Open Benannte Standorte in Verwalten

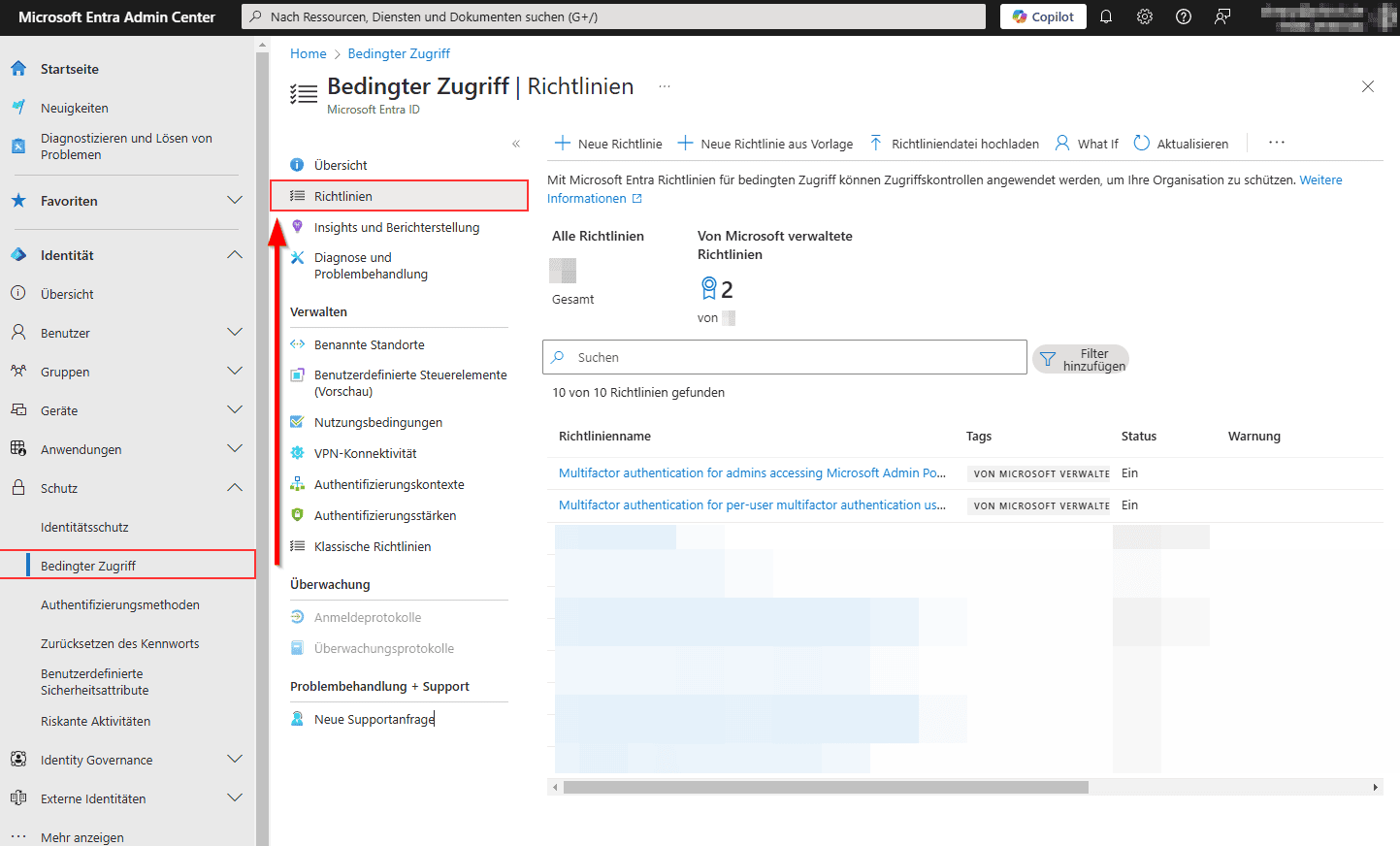tap(369, 344)
